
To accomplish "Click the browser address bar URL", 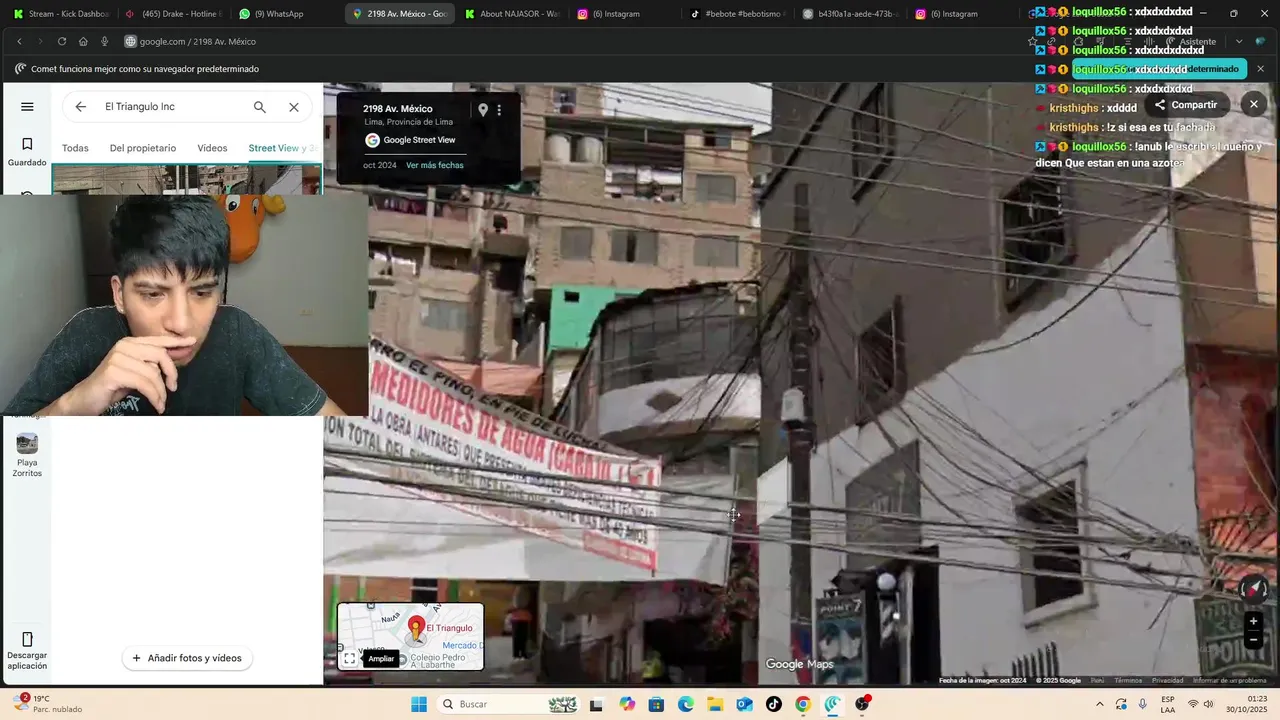I will click(x=198, y=41).
